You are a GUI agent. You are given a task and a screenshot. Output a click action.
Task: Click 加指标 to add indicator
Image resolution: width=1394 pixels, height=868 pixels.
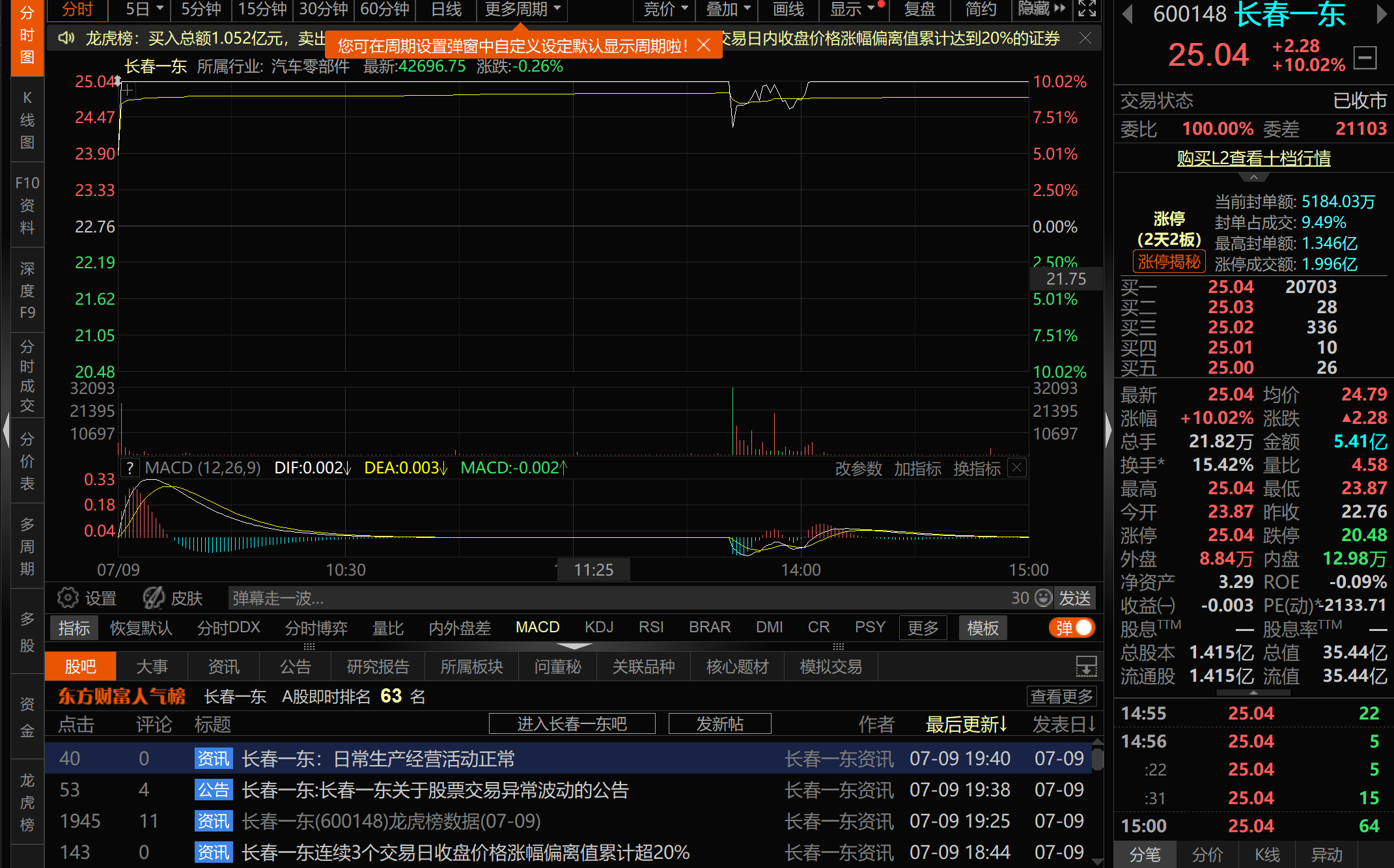point(917,468)
